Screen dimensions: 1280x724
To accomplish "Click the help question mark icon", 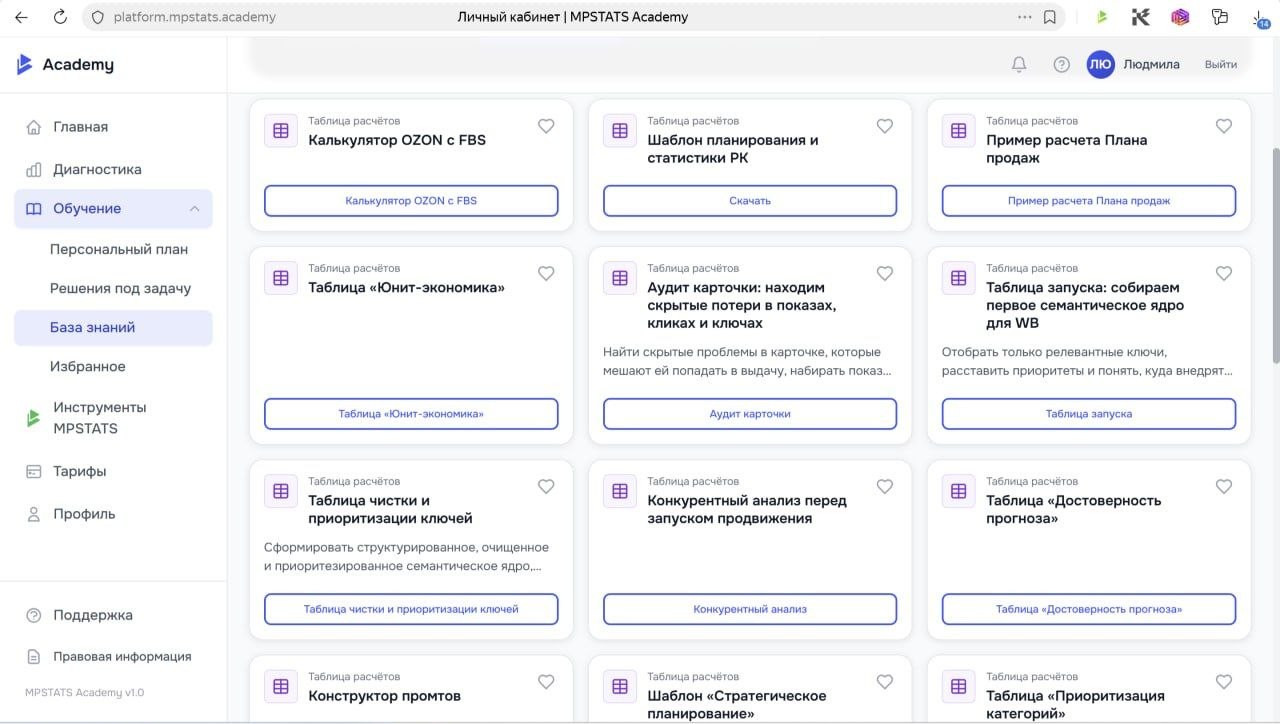I will 1062,64.
